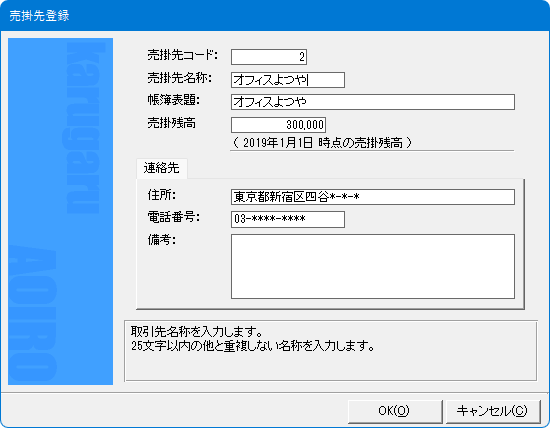Viewport: 550px width, 428px height.
Task: Select the 帳簿表題 input box
Action: [373, 102]
